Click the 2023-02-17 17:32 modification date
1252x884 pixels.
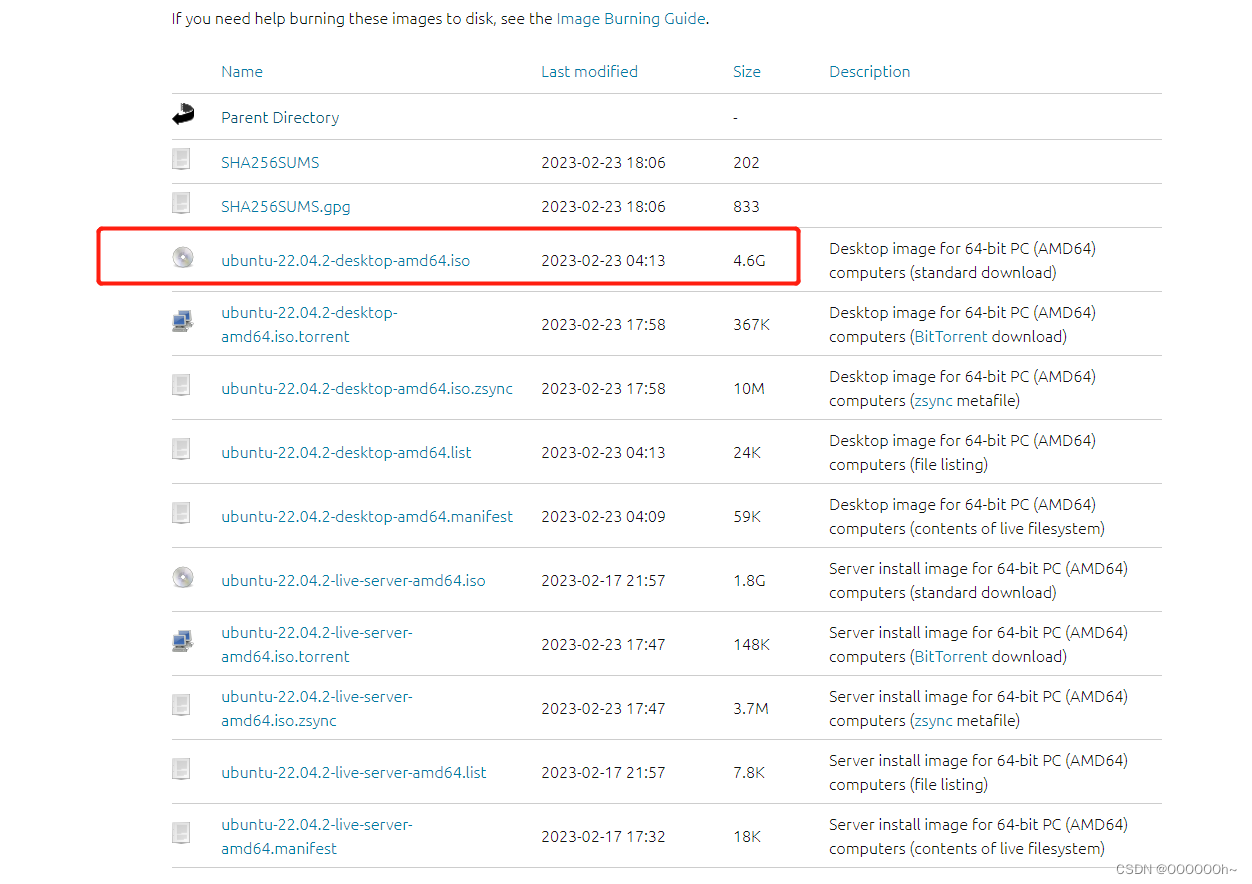603,837
